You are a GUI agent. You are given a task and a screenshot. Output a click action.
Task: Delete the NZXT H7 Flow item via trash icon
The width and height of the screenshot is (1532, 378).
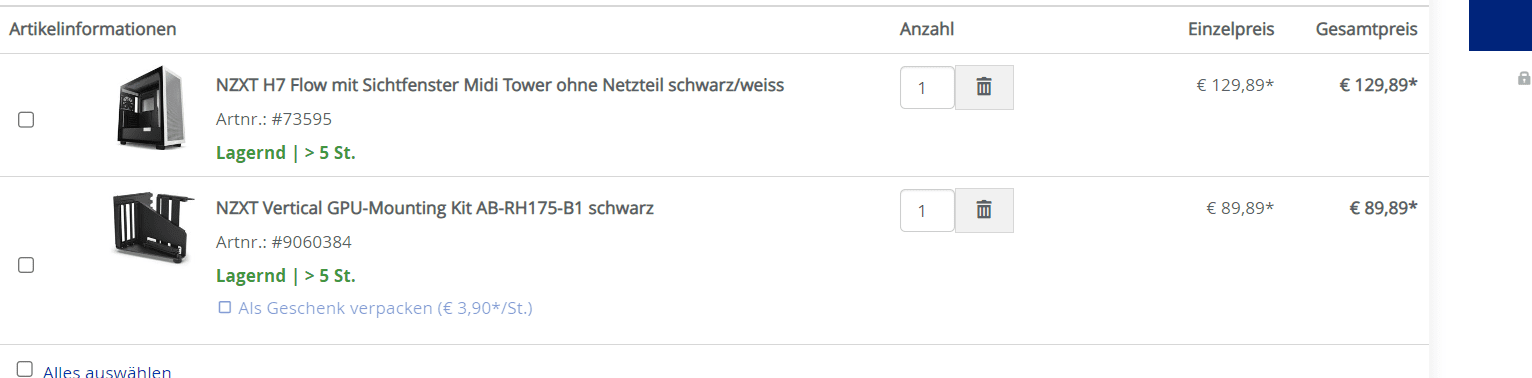click(984, 87)
